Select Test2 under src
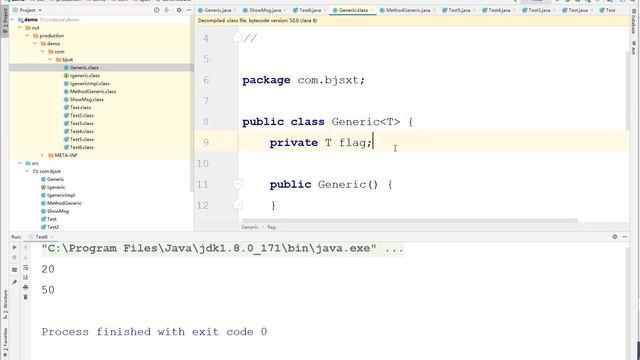640x360 pixels. (53, 227)
